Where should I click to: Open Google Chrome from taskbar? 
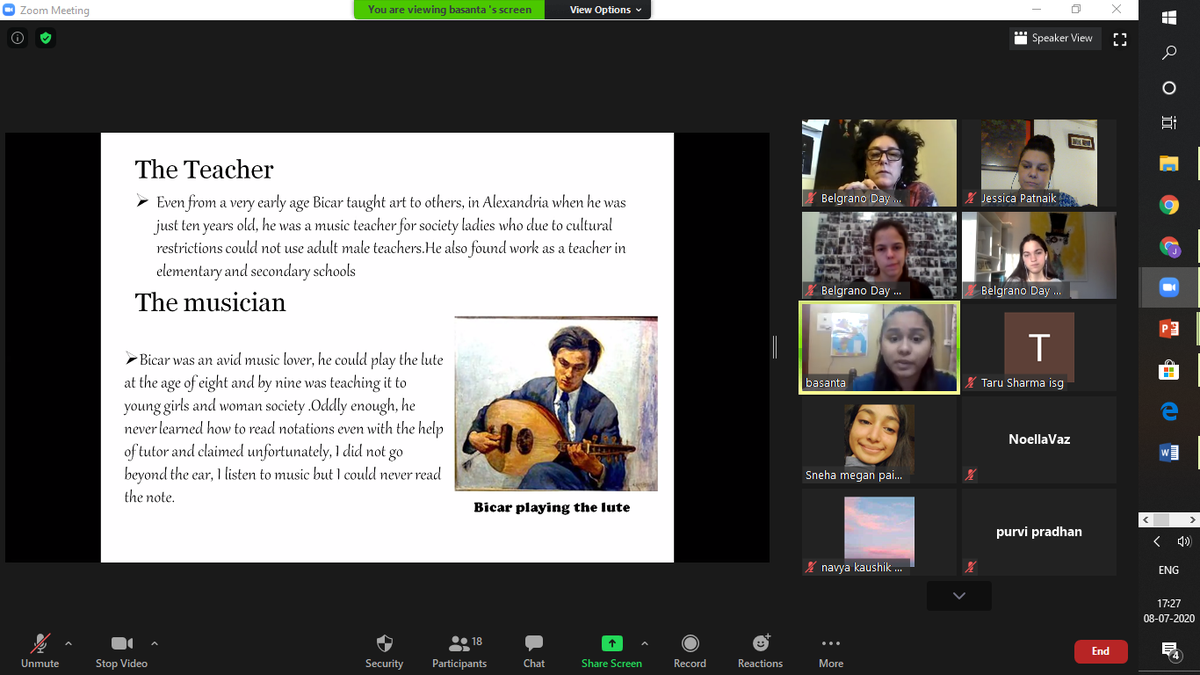[x=1169, y=205]
